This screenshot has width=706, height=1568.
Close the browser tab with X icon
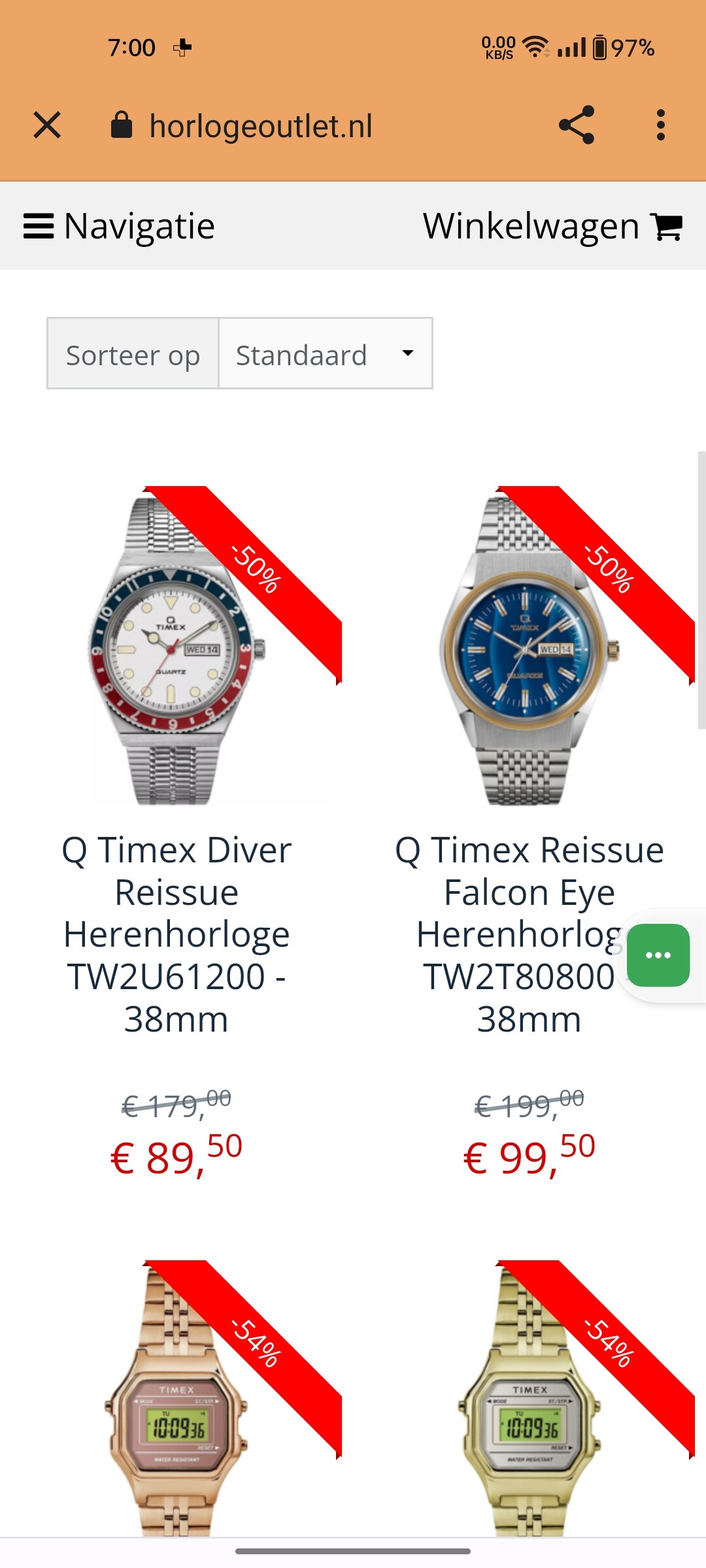47,125
